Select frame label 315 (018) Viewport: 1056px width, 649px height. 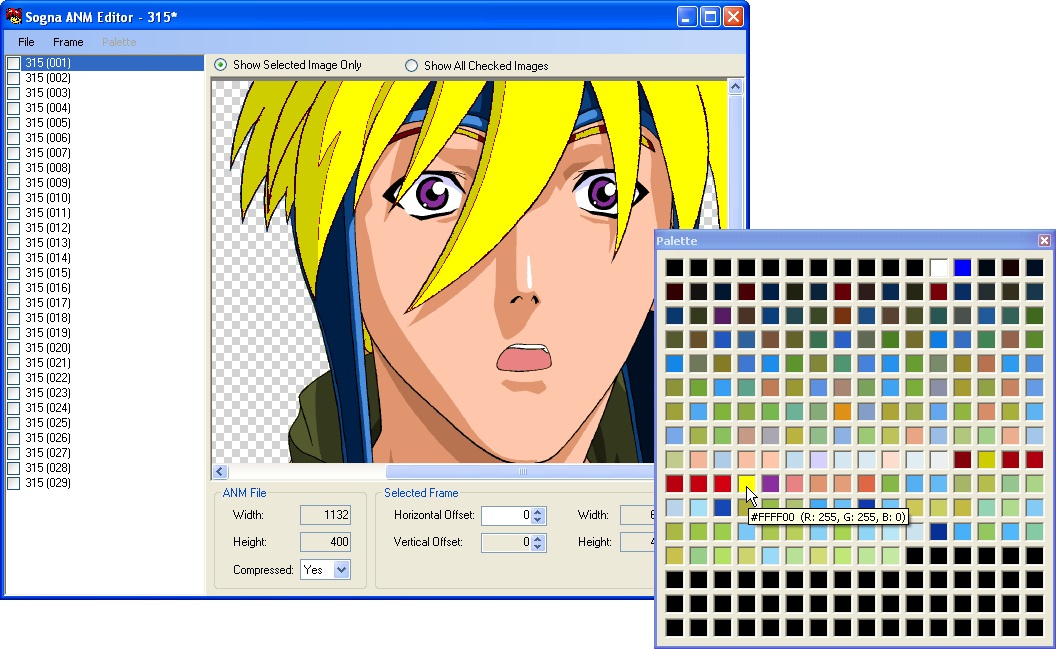coord(48,318)
